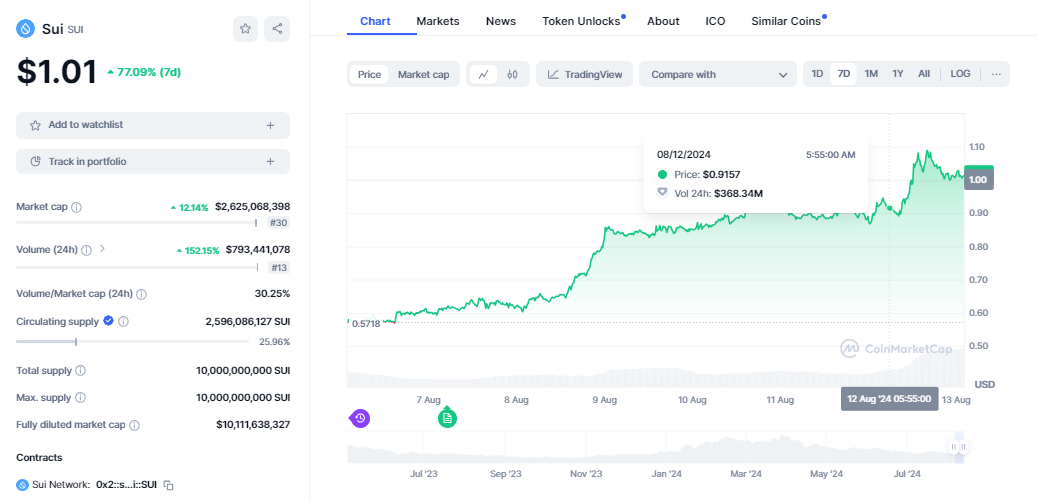Open the Token Unlocks tab
This screenshot has height=501, width=1038.
581,21
